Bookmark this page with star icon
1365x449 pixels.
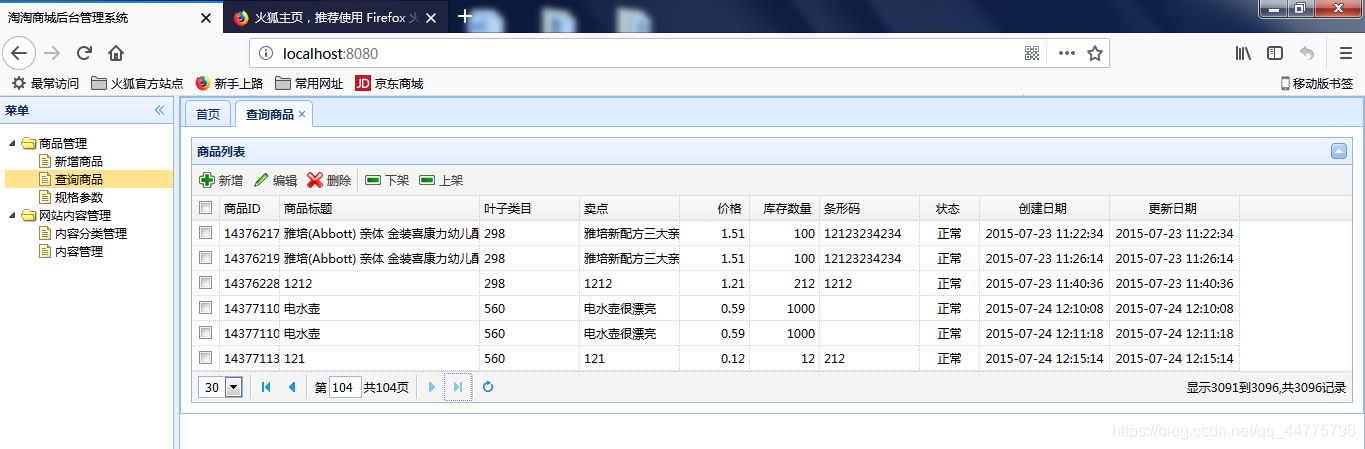(1095, 53)
